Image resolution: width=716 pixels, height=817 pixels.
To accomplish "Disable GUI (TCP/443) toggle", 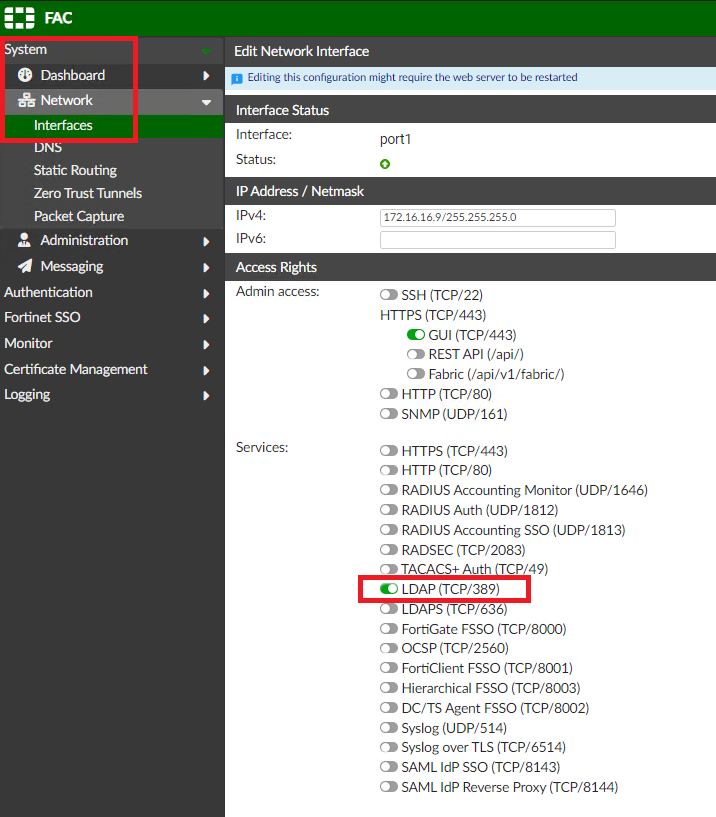I will pos(416,335).
